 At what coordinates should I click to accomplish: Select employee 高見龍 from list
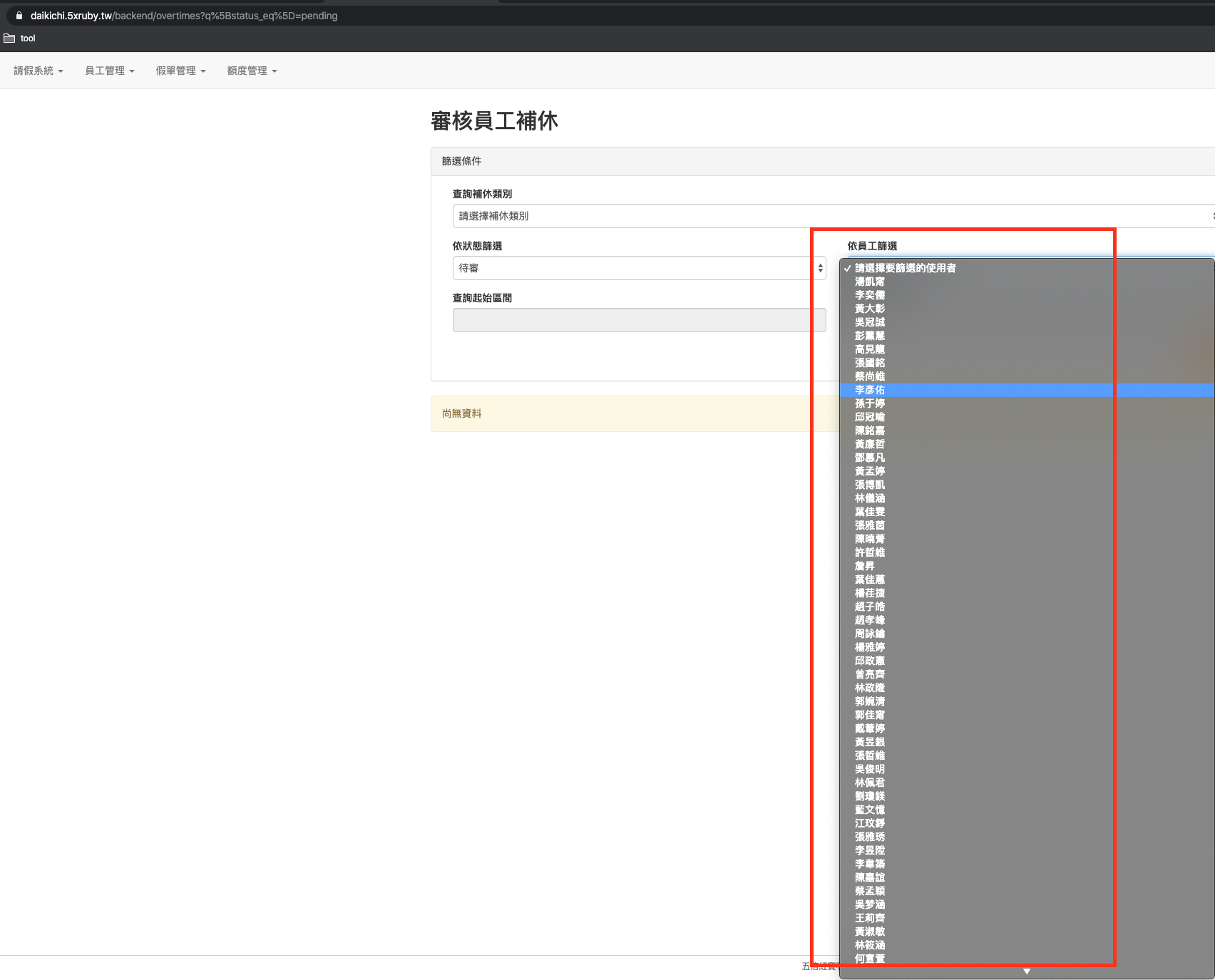point(1027,349)
